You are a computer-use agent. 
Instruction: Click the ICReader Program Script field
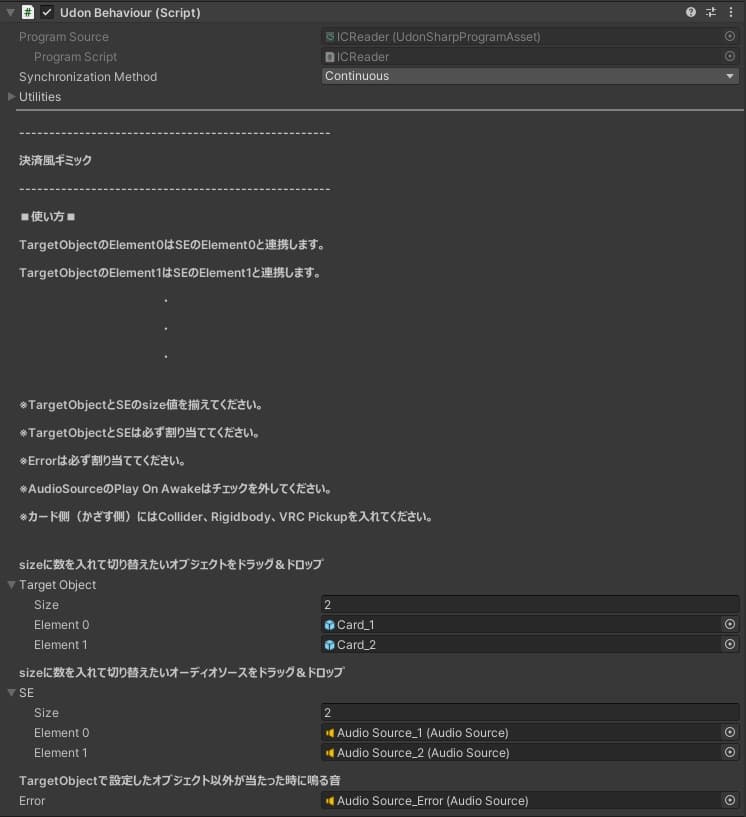tap(520, 57)
